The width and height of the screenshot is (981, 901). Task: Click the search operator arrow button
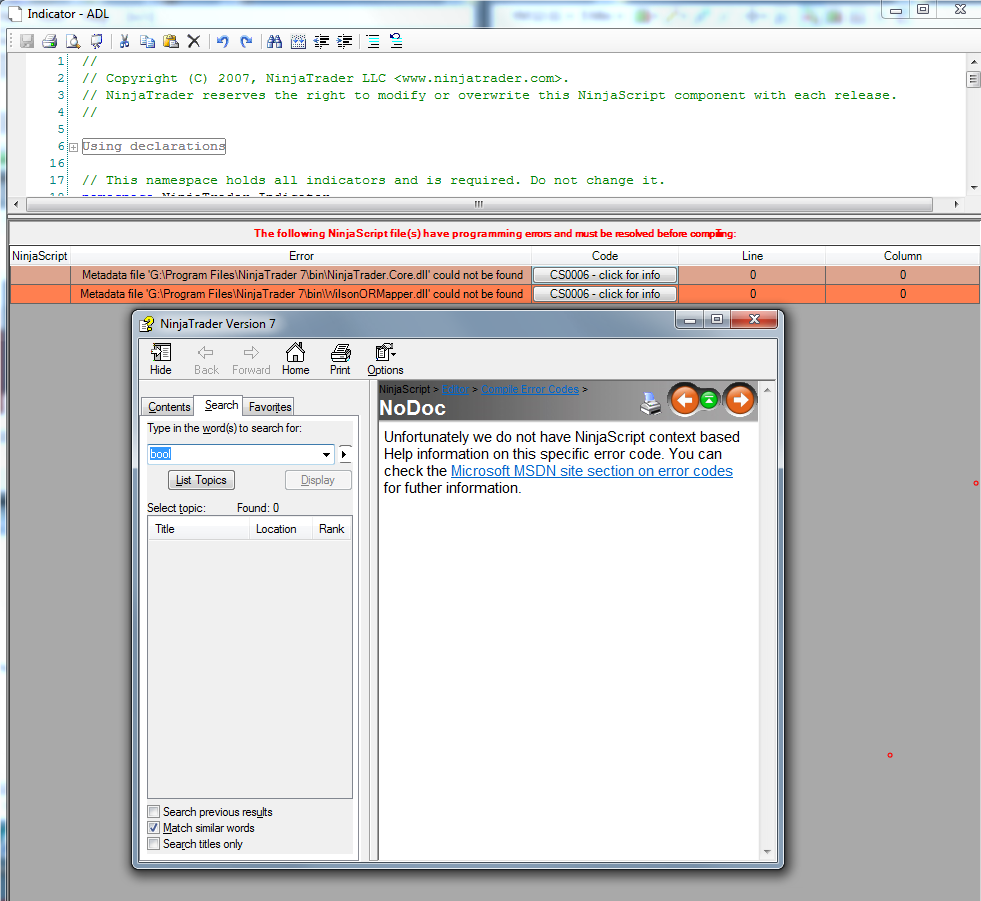tap(345, 454)
